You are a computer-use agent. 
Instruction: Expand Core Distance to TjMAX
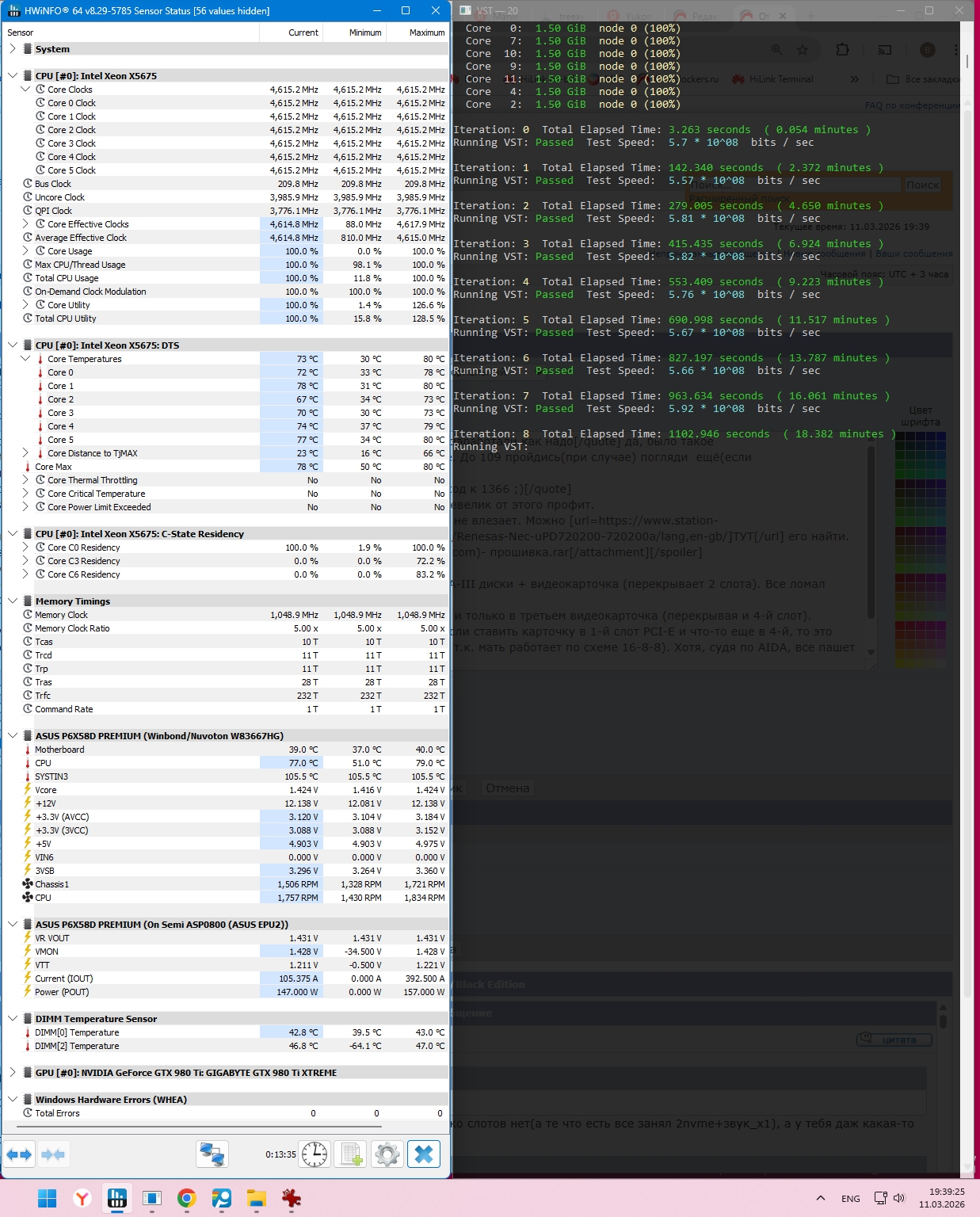[25, 453]
